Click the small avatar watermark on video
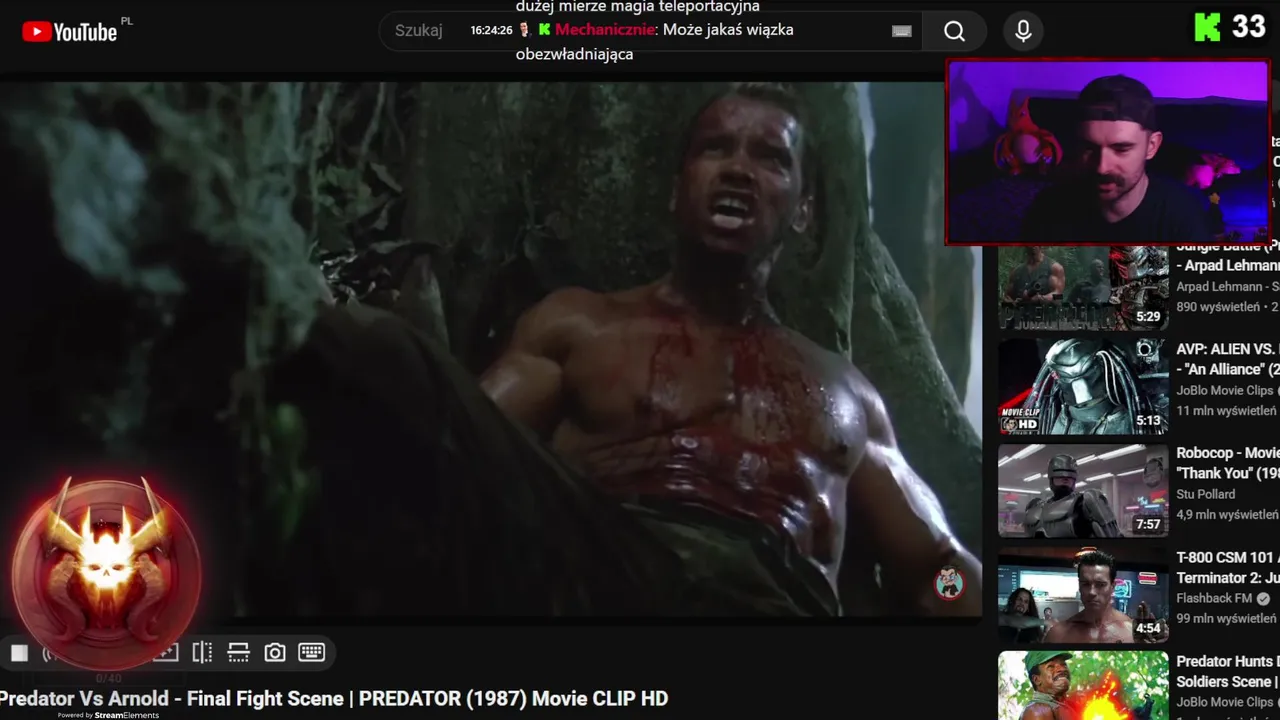This screenshot has height=720, width=1280. tap(949, 582)
